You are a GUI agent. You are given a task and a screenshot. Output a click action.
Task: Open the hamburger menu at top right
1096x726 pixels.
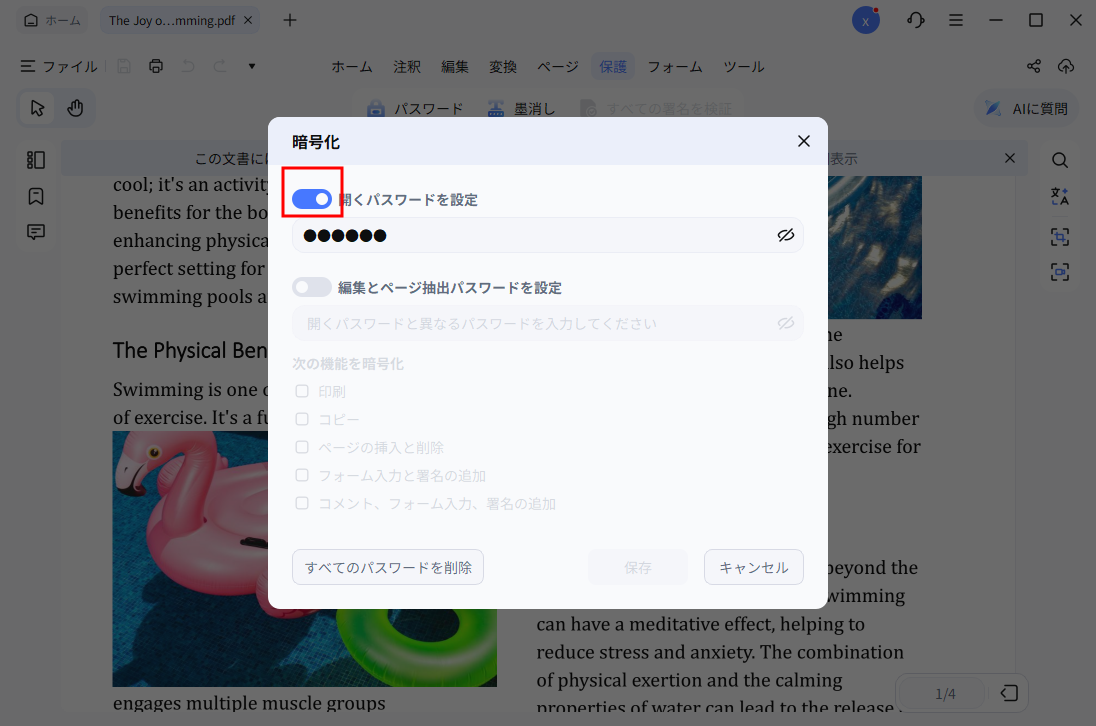tap(956, 19)
